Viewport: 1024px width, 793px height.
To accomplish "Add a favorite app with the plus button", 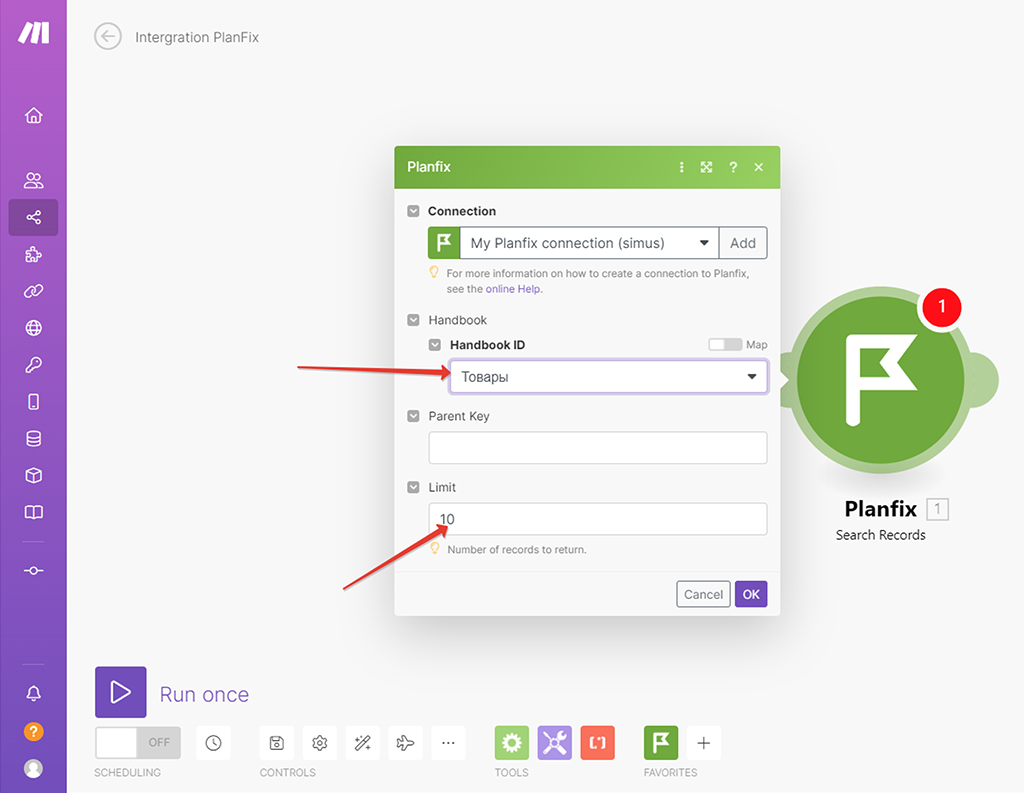I will point(704,743).
